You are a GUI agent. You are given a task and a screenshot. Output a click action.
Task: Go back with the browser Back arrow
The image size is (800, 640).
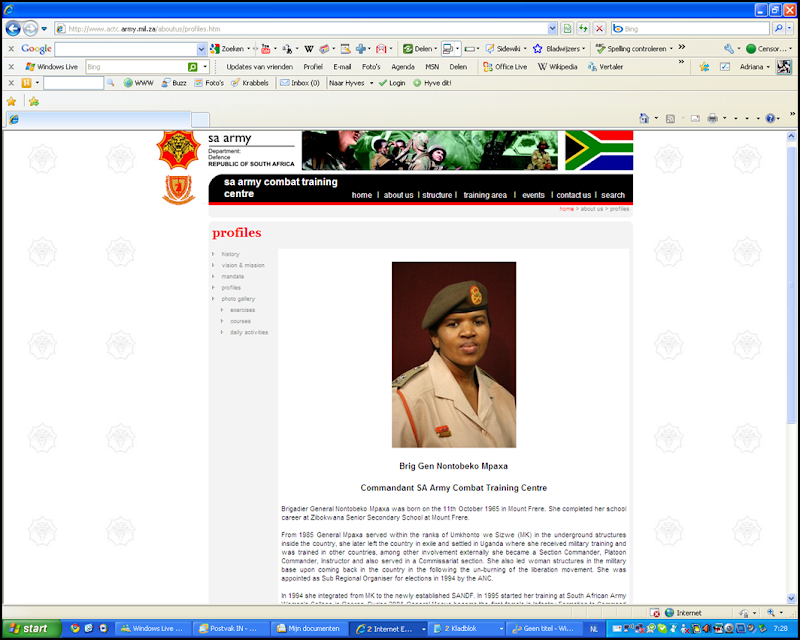pyautogui.click(x=13, y=29)
